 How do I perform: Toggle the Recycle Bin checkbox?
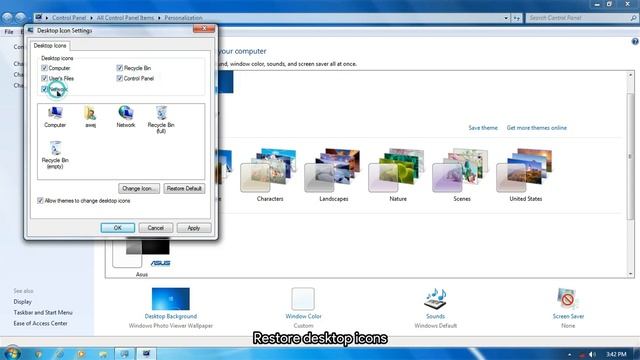pos(120,68)
